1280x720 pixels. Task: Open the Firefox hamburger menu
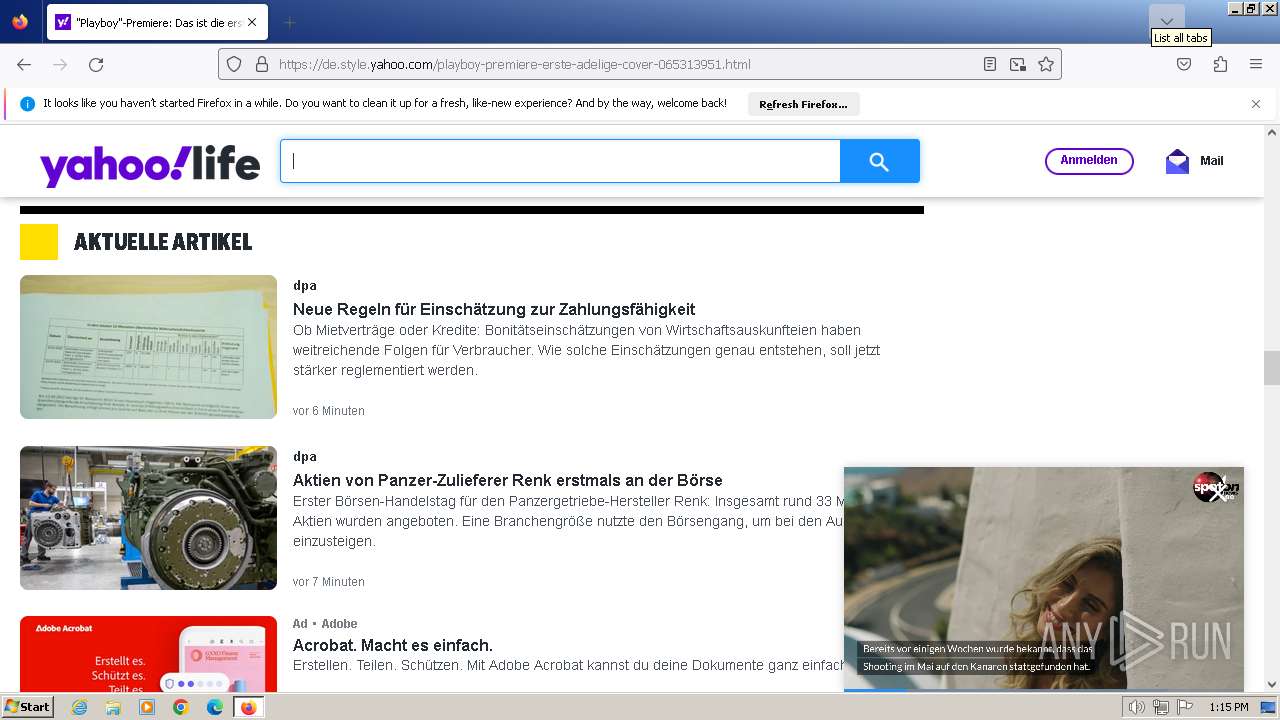coord(1256,64)
